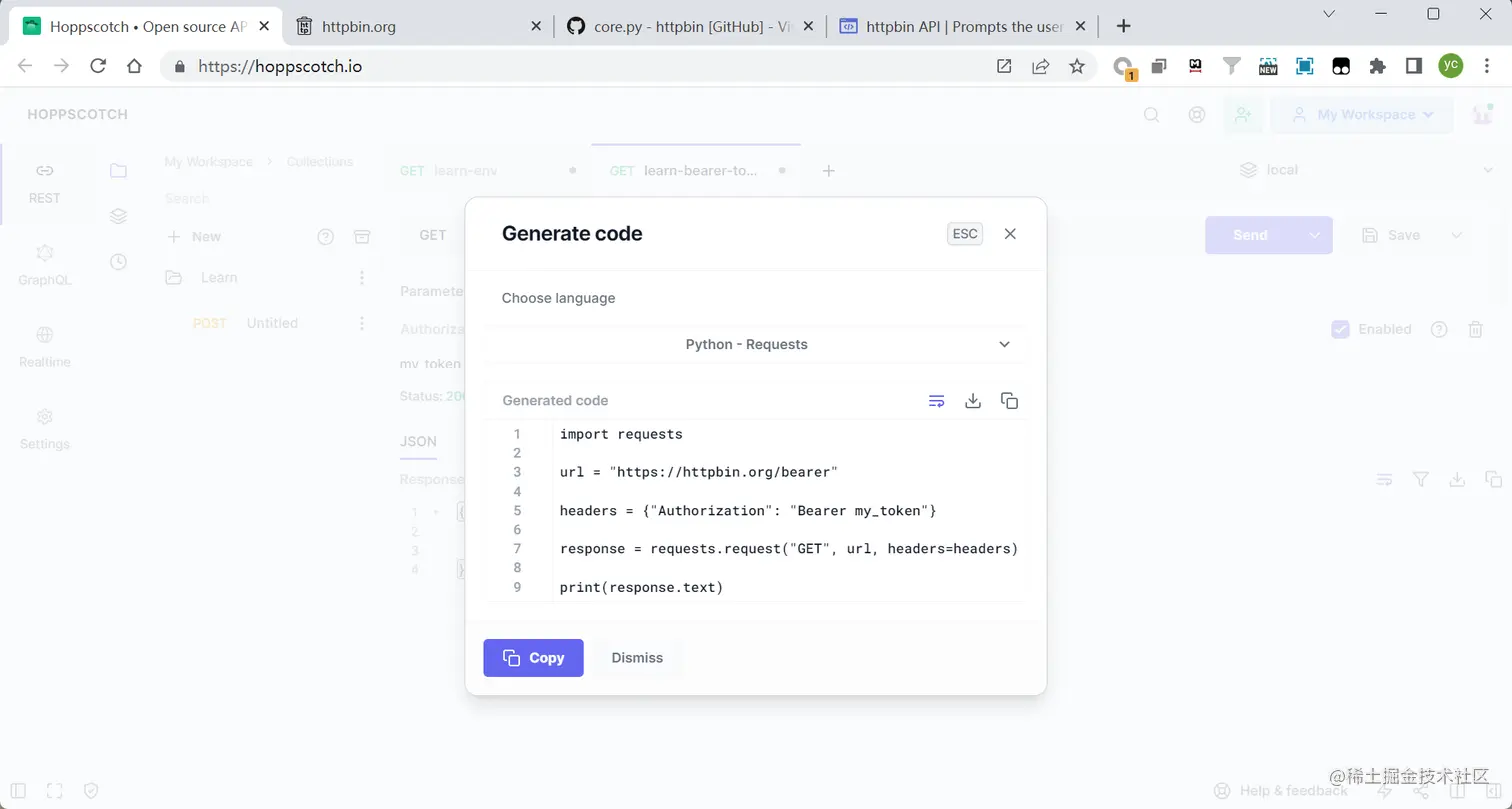Click the url assignment line in the code
Viewport: 1512px width, 809px height.
coord(699,472)
